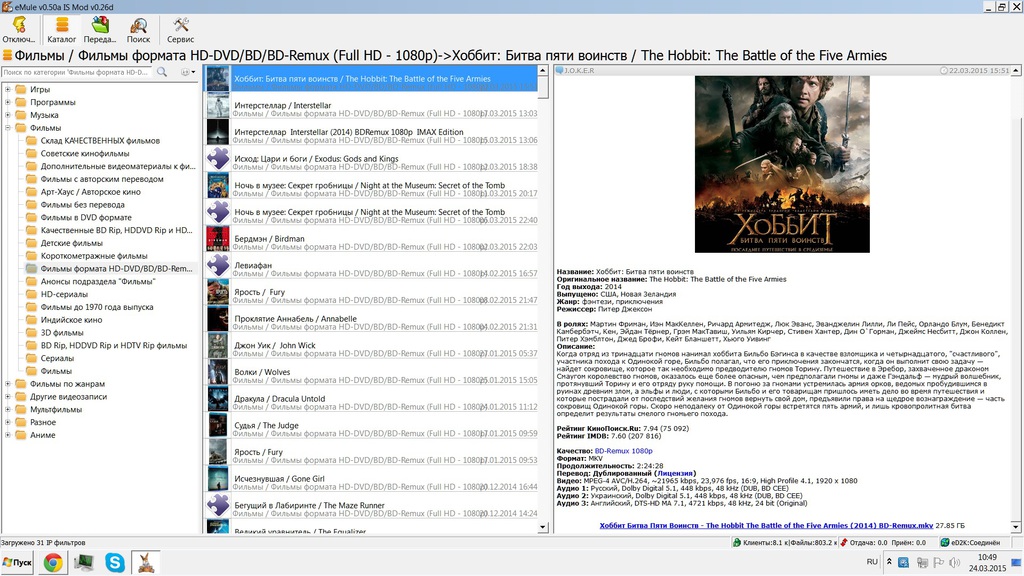
Task: Click the Клиенты/Файлы status bar entry
Action: click(784, 543)
